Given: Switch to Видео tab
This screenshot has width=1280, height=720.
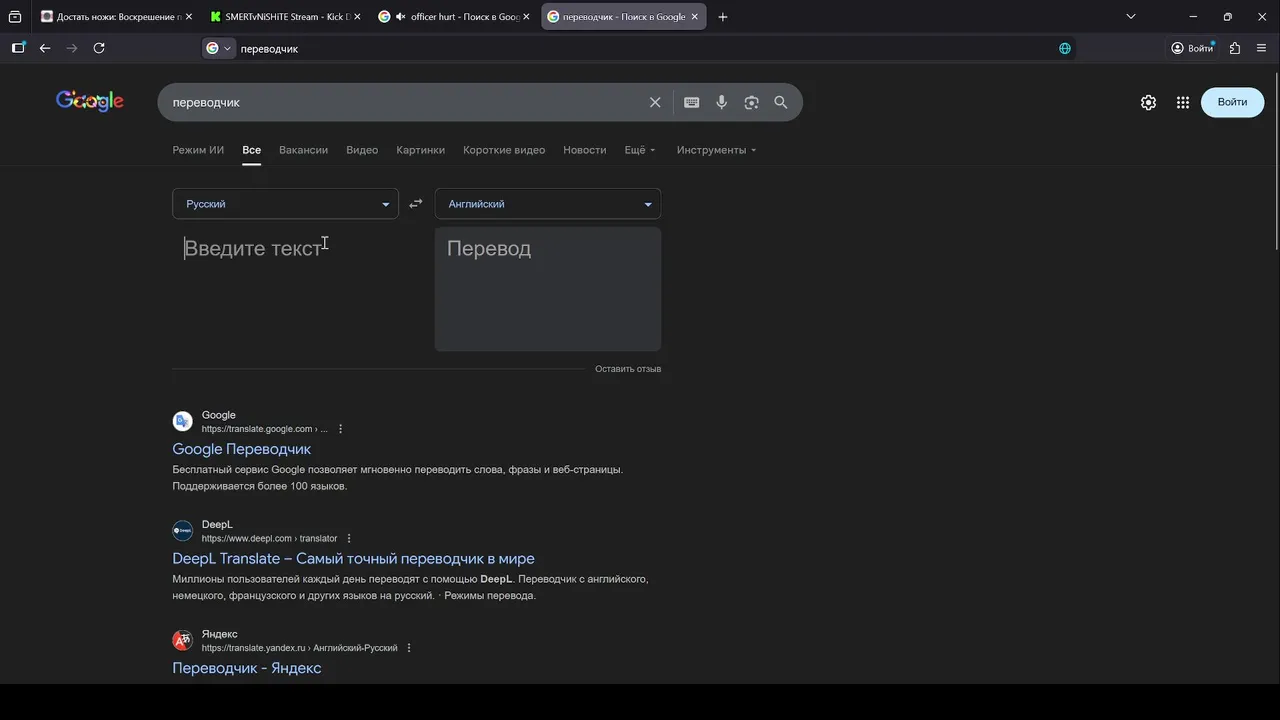Looking at the screenshot, I should [362, 150].
